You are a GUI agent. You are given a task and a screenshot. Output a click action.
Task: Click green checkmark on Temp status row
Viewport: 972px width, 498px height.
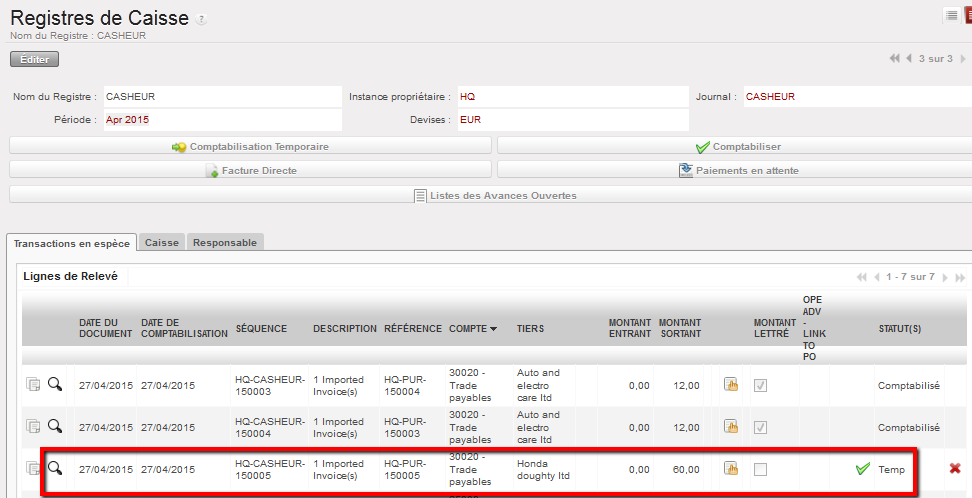click(863, 469)
